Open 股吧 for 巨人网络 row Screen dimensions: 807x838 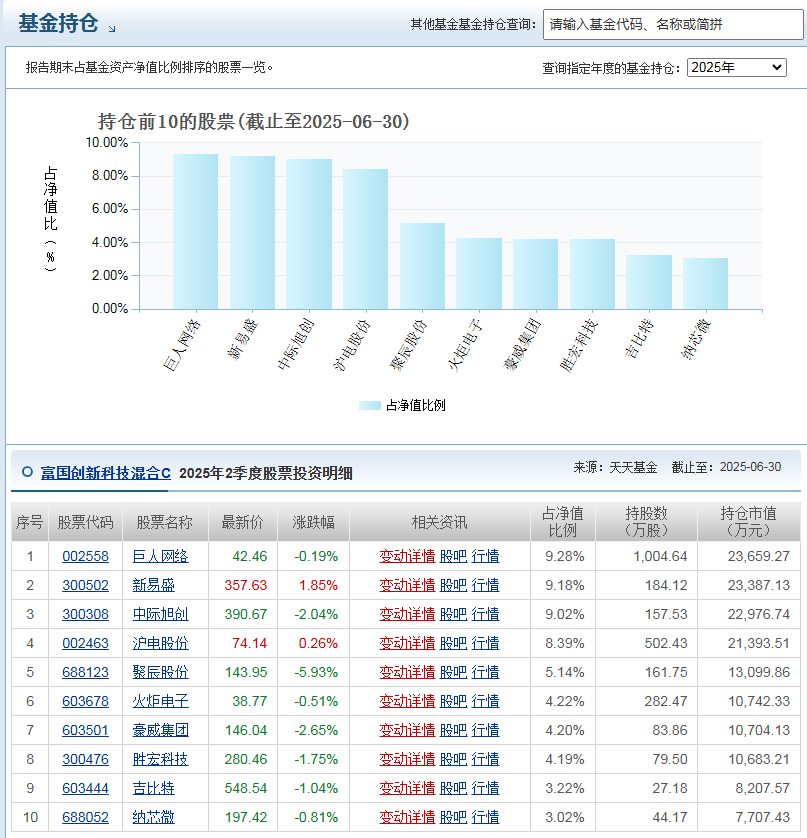(x=453, y=556)
